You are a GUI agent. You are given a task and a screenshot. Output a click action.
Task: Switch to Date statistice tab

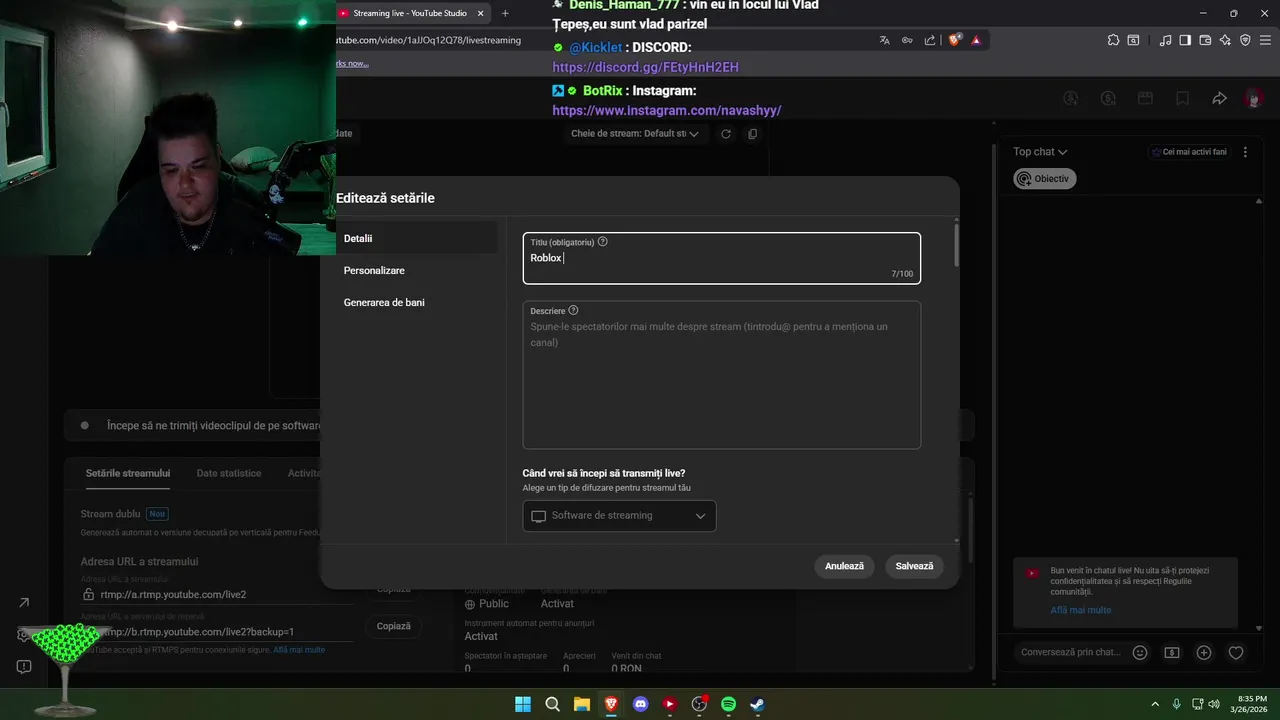tap(229, 473)
